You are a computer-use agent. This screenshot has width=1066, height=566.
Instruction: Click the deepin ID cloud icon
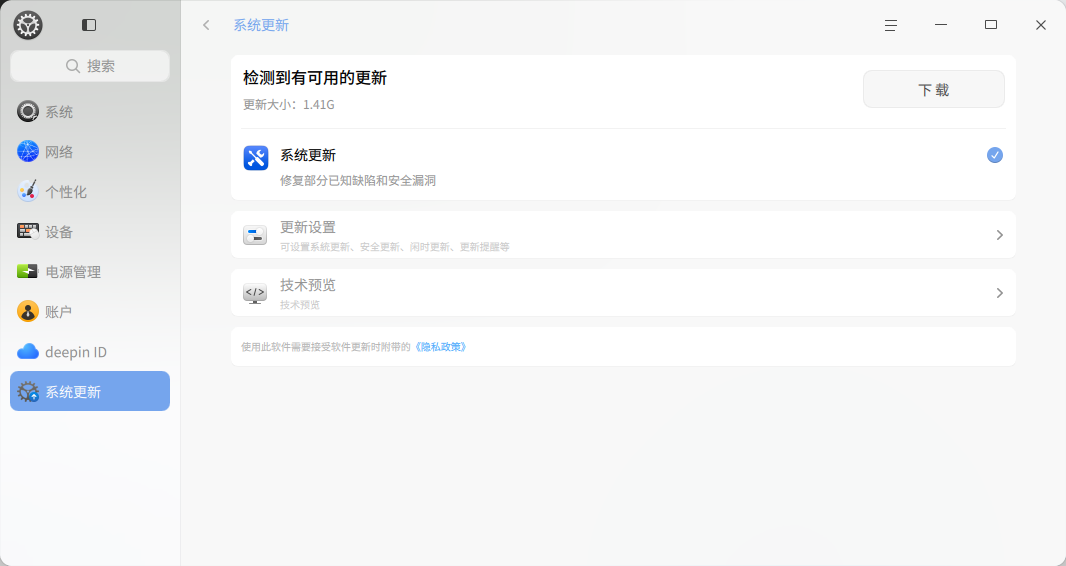(28, 351)
